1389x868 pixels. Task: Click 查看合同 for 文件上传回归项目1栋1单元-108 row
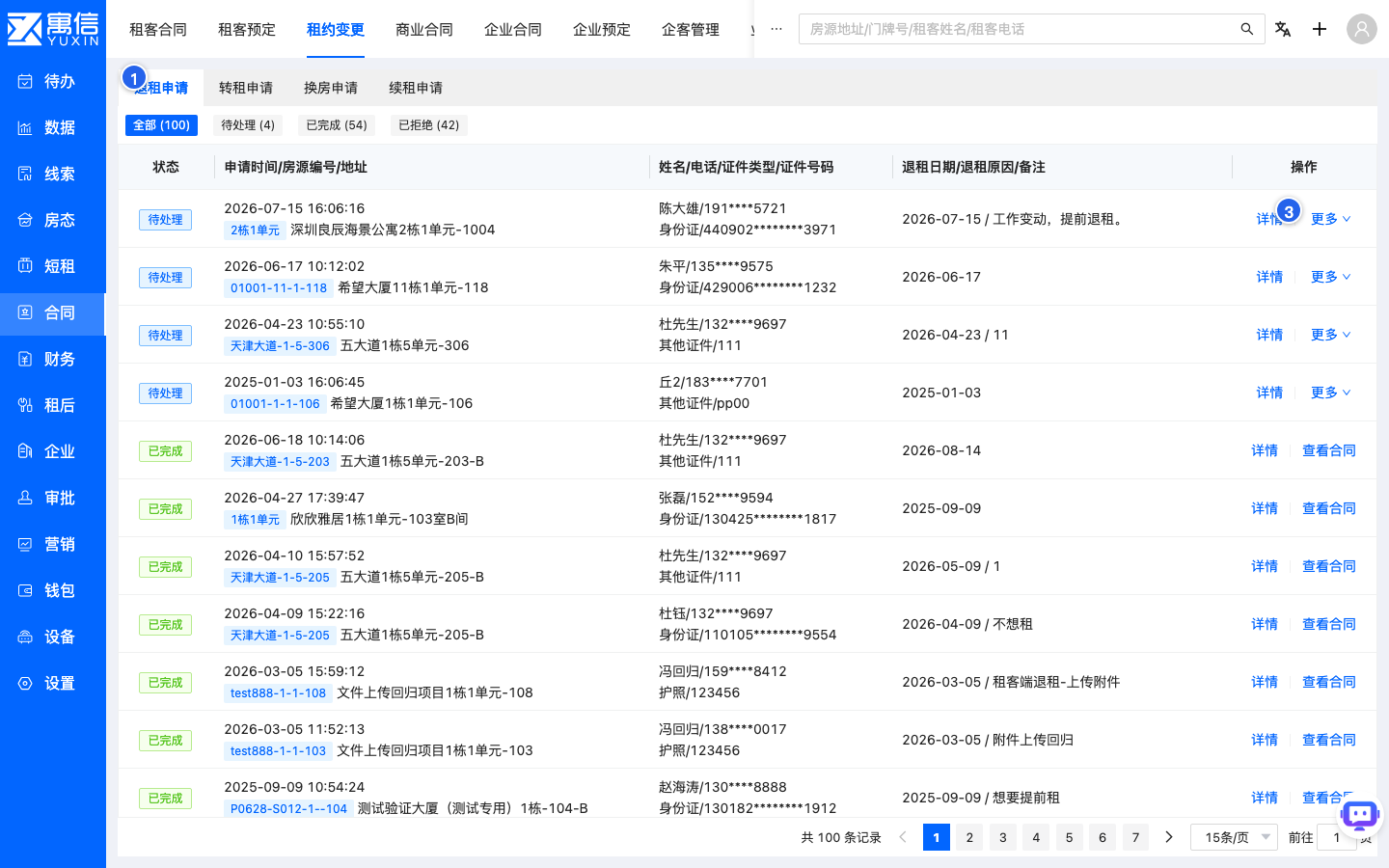[1329, 682]
